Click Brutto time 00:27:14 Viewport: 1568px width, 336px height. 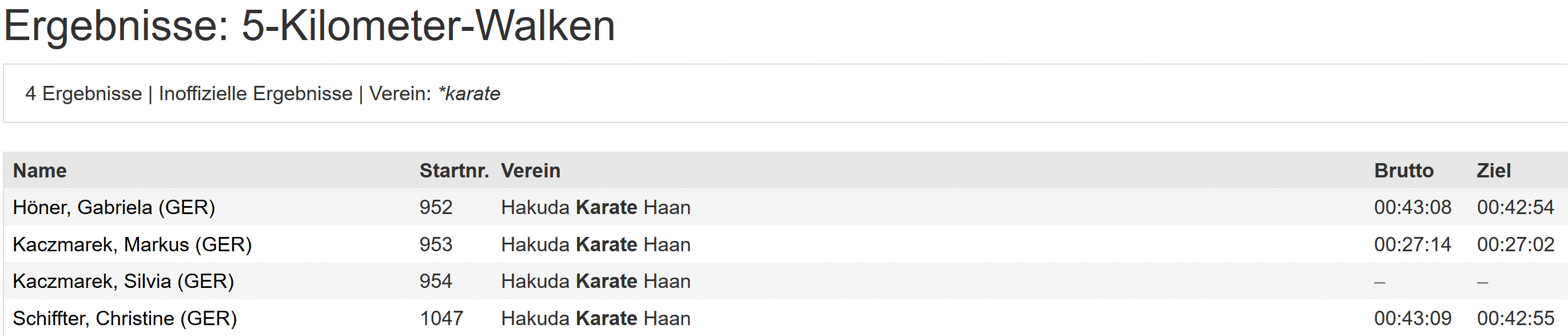[x=1412, y=244]
